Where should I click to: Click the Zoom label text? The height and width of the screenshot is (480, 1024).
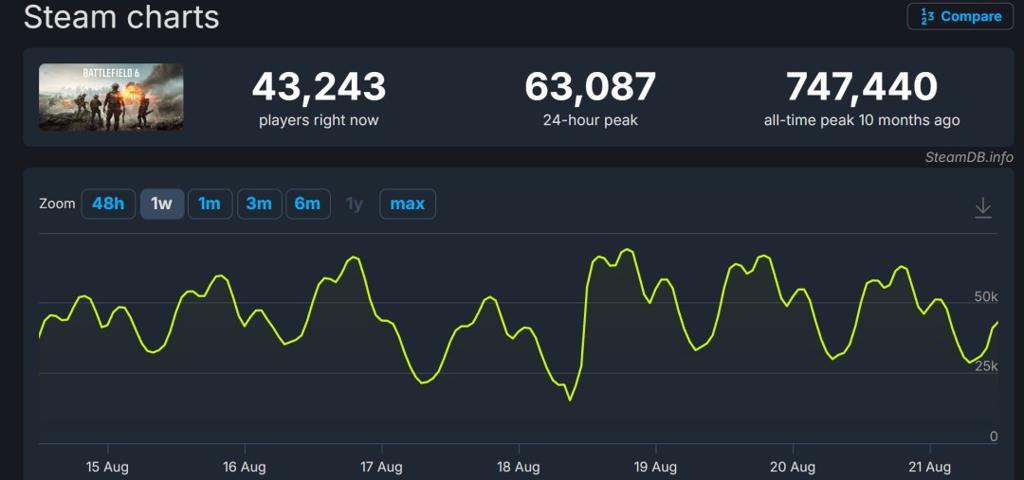pyautogui.click(x=57, y=204)
